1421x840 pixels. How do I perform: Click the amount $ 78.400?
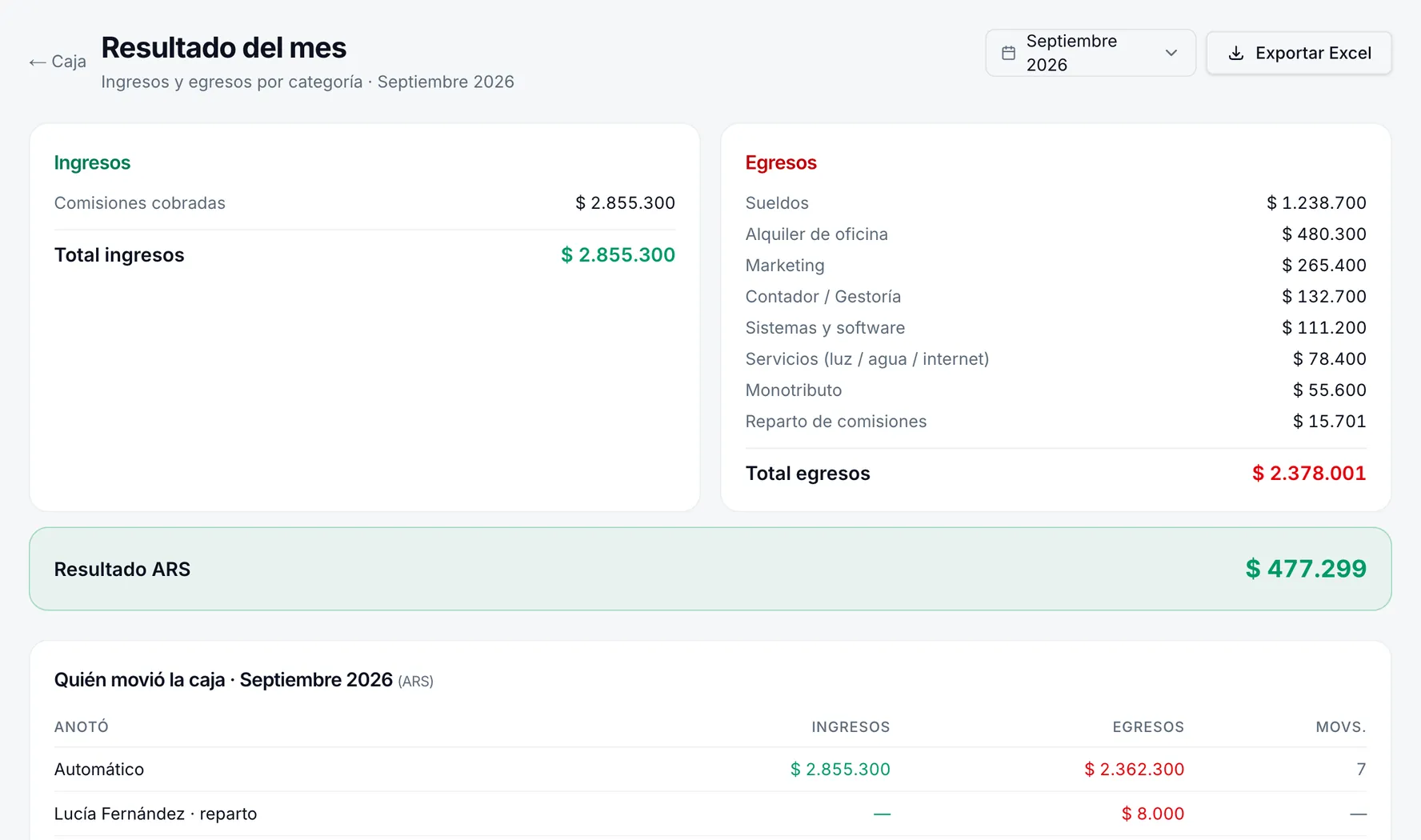click(x=1330, y=359)
